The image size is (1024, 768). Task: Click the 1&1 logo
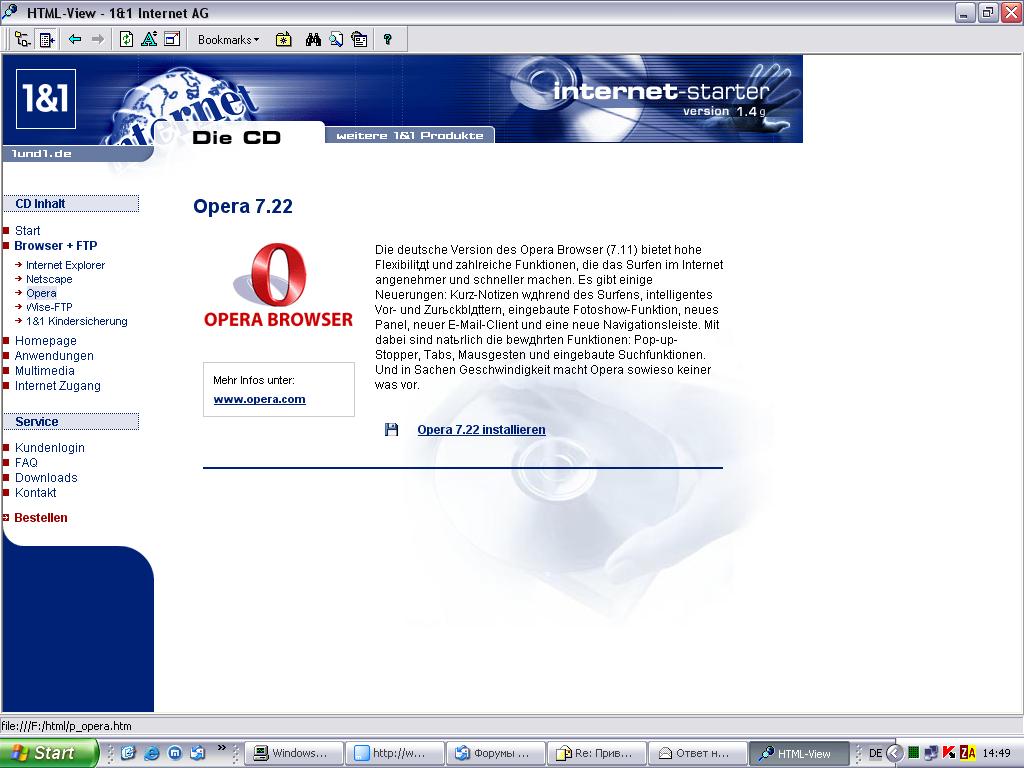click(46, 99)
